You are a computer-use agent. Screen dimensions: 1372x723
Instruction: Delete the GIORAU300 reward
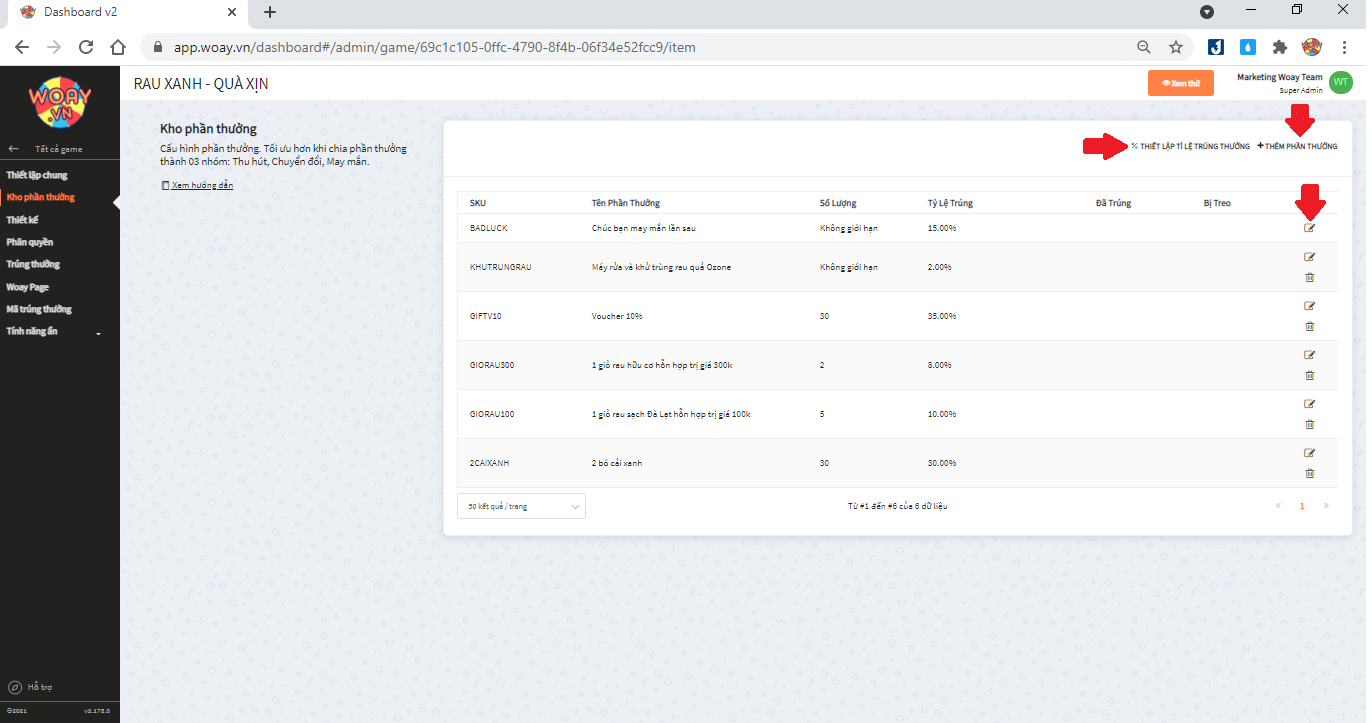(x=1309, y=375)
